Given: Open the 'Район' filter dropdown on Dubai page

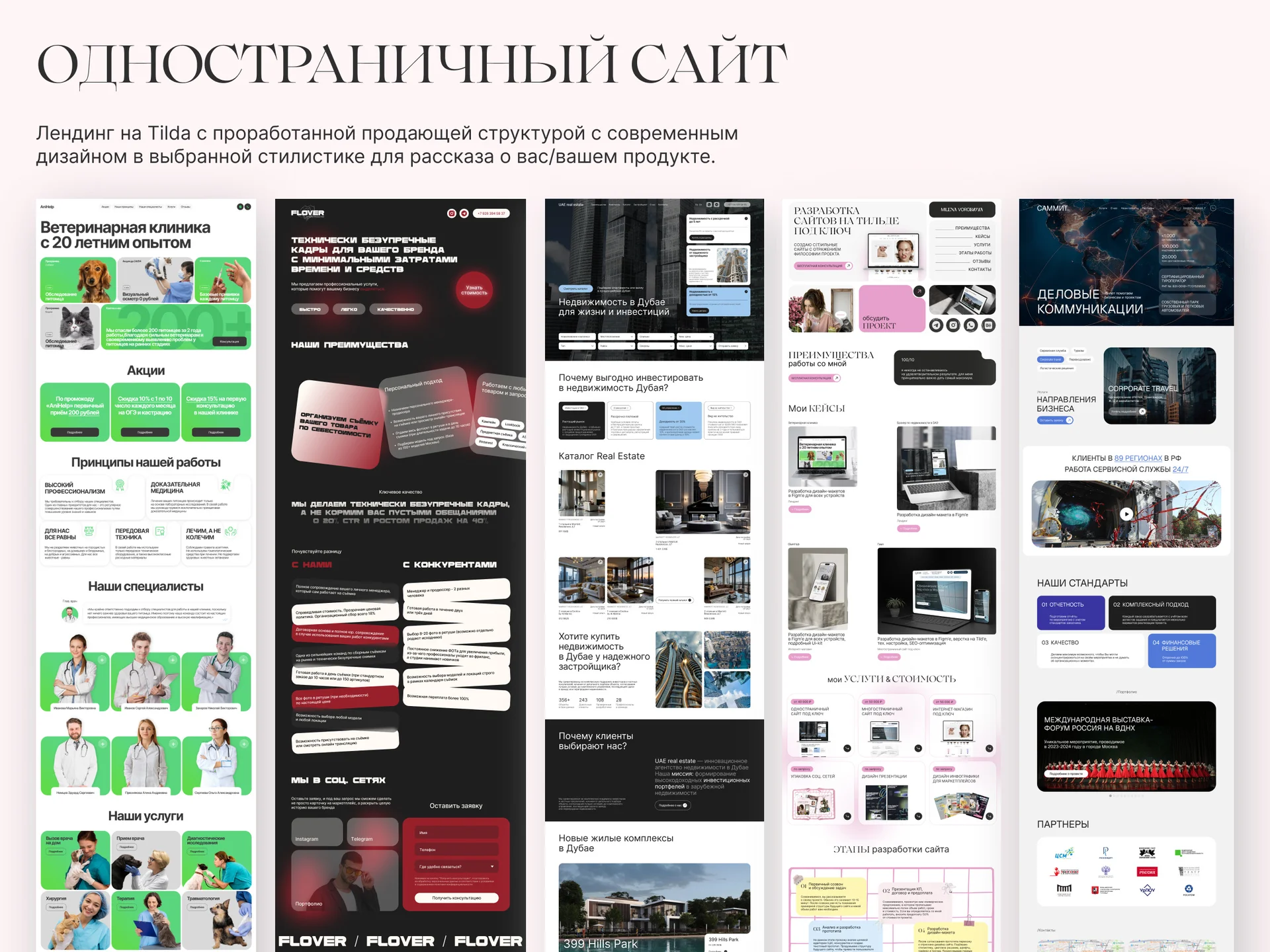Looking at the screenshot, I should [616, 346].
